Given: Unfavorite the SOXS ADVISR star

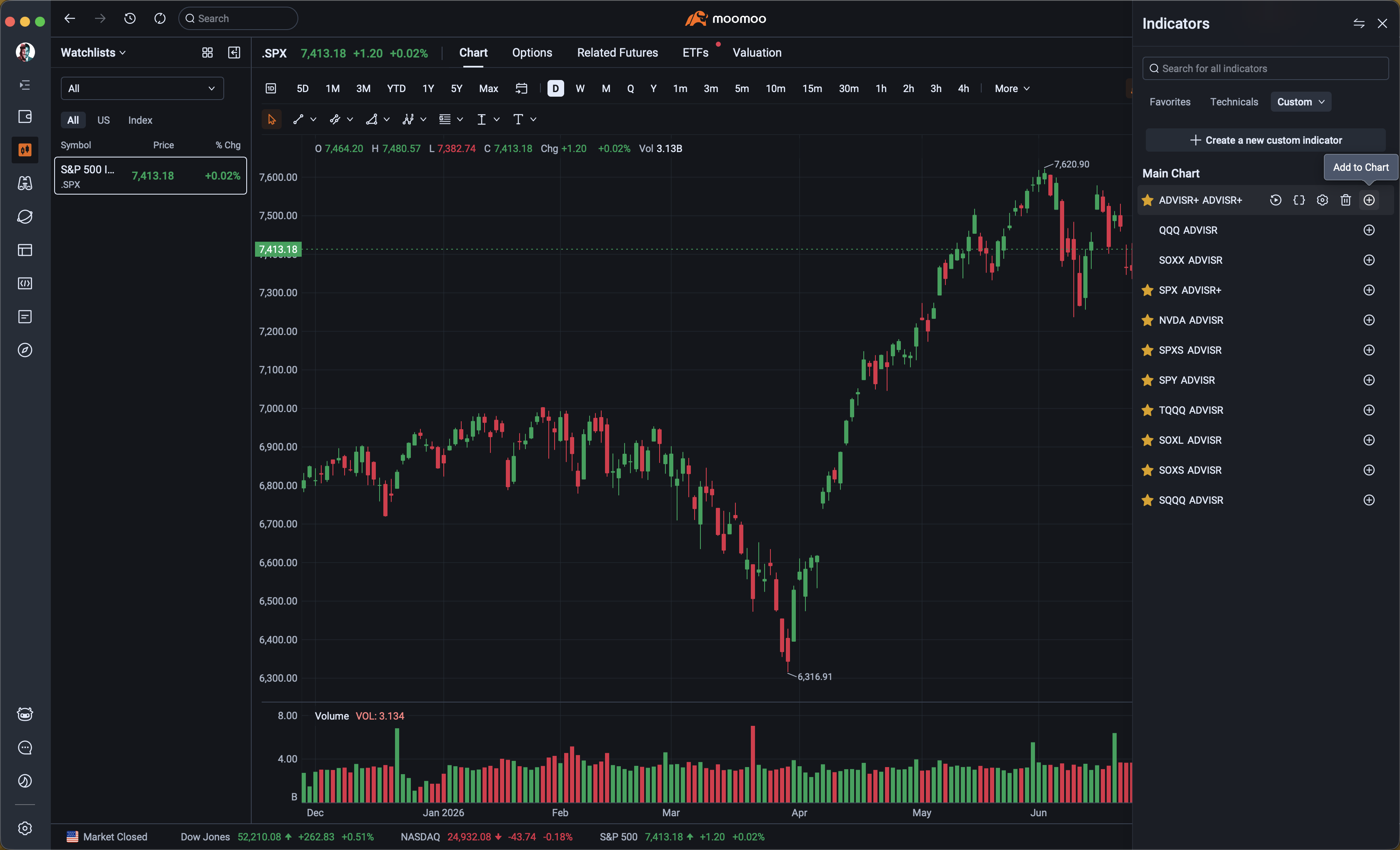Looking at the screenshot, I should (x=1148, y=470).
